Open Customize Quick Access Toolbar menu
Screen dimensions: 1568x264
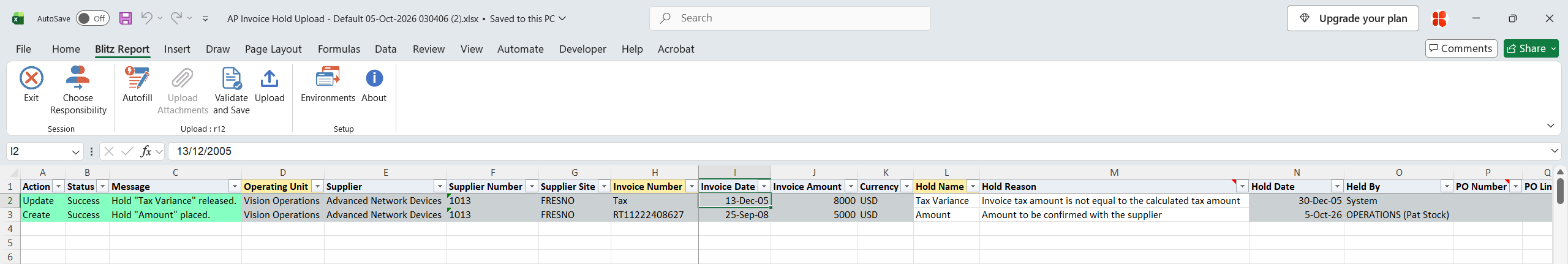(x=205, y=19)
